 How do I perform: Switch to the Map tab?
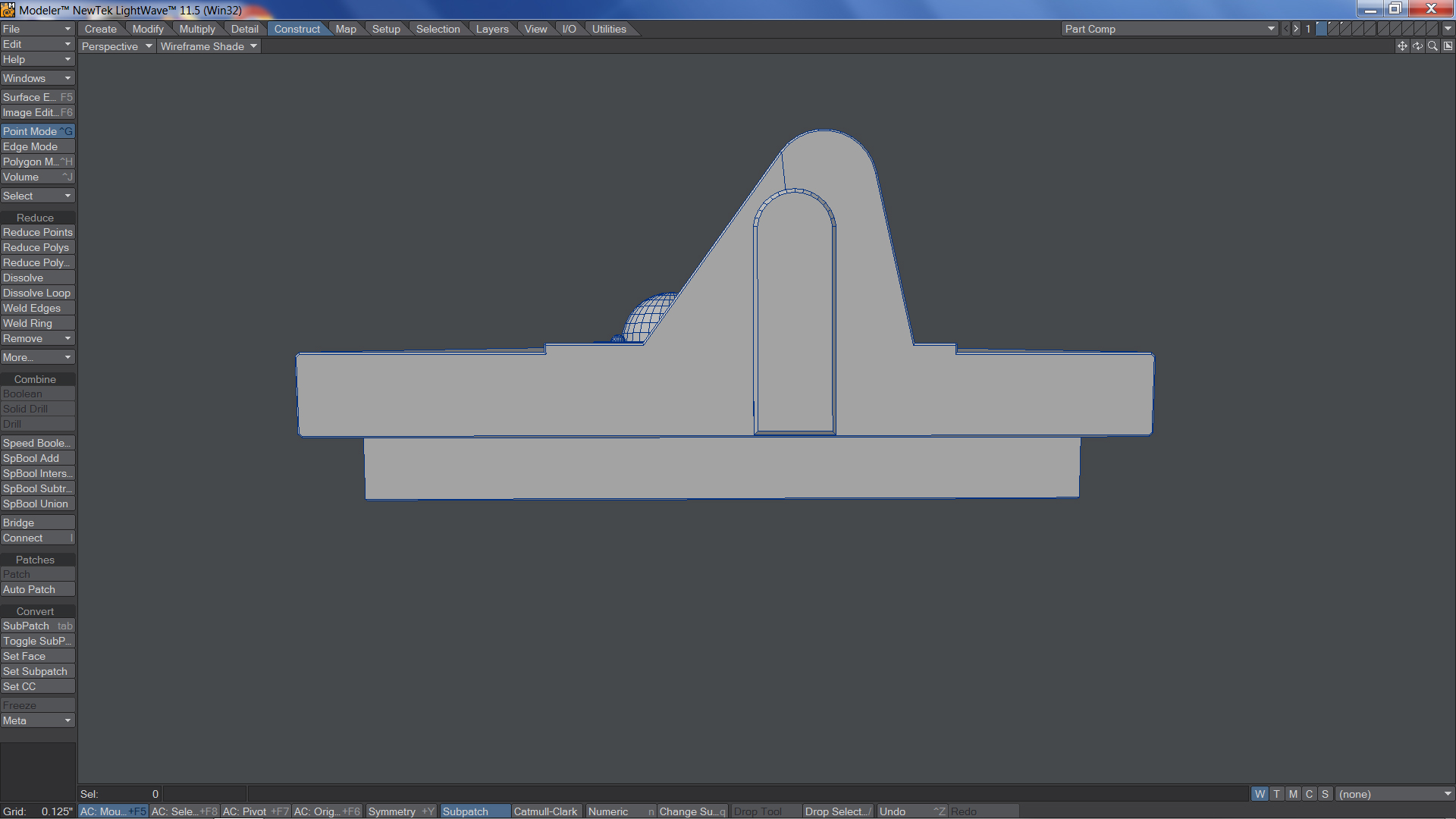(346, 29)
